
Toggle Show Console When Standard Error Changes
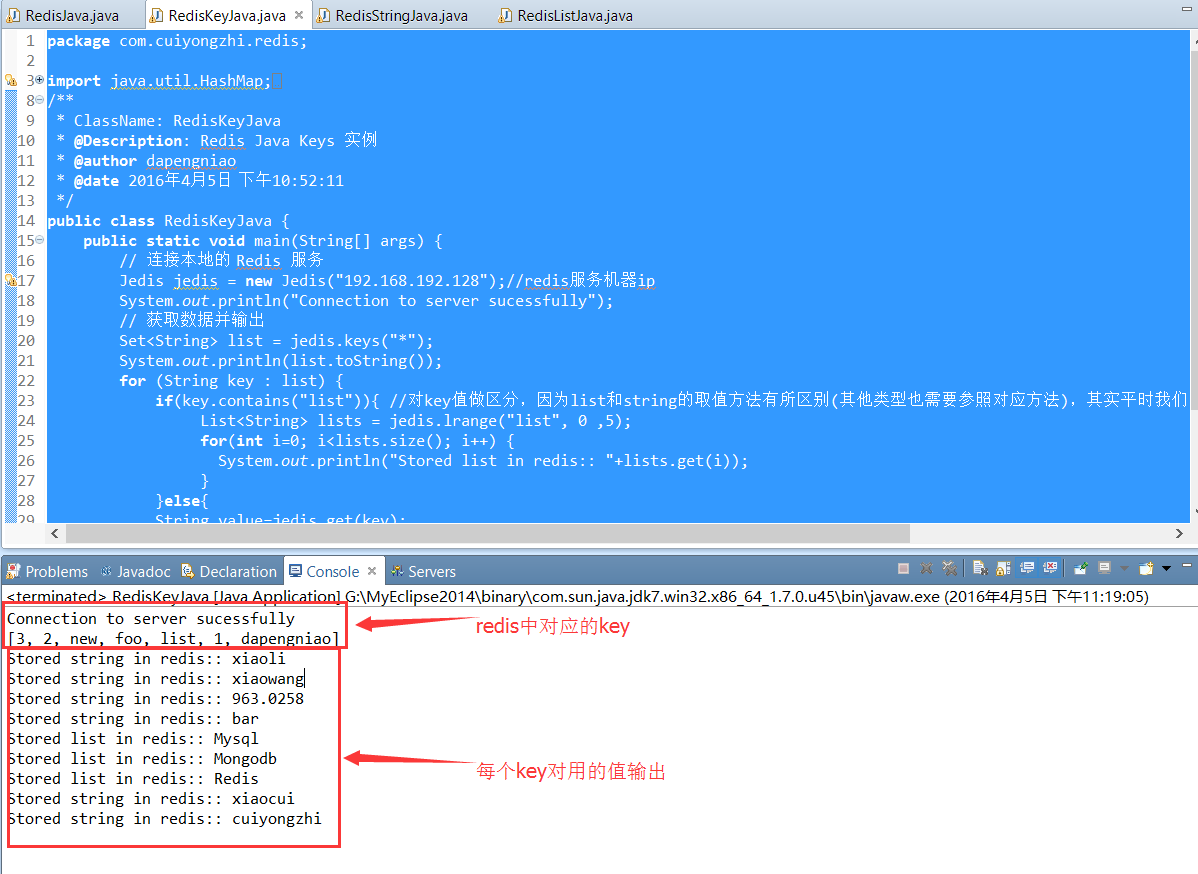1050,568
